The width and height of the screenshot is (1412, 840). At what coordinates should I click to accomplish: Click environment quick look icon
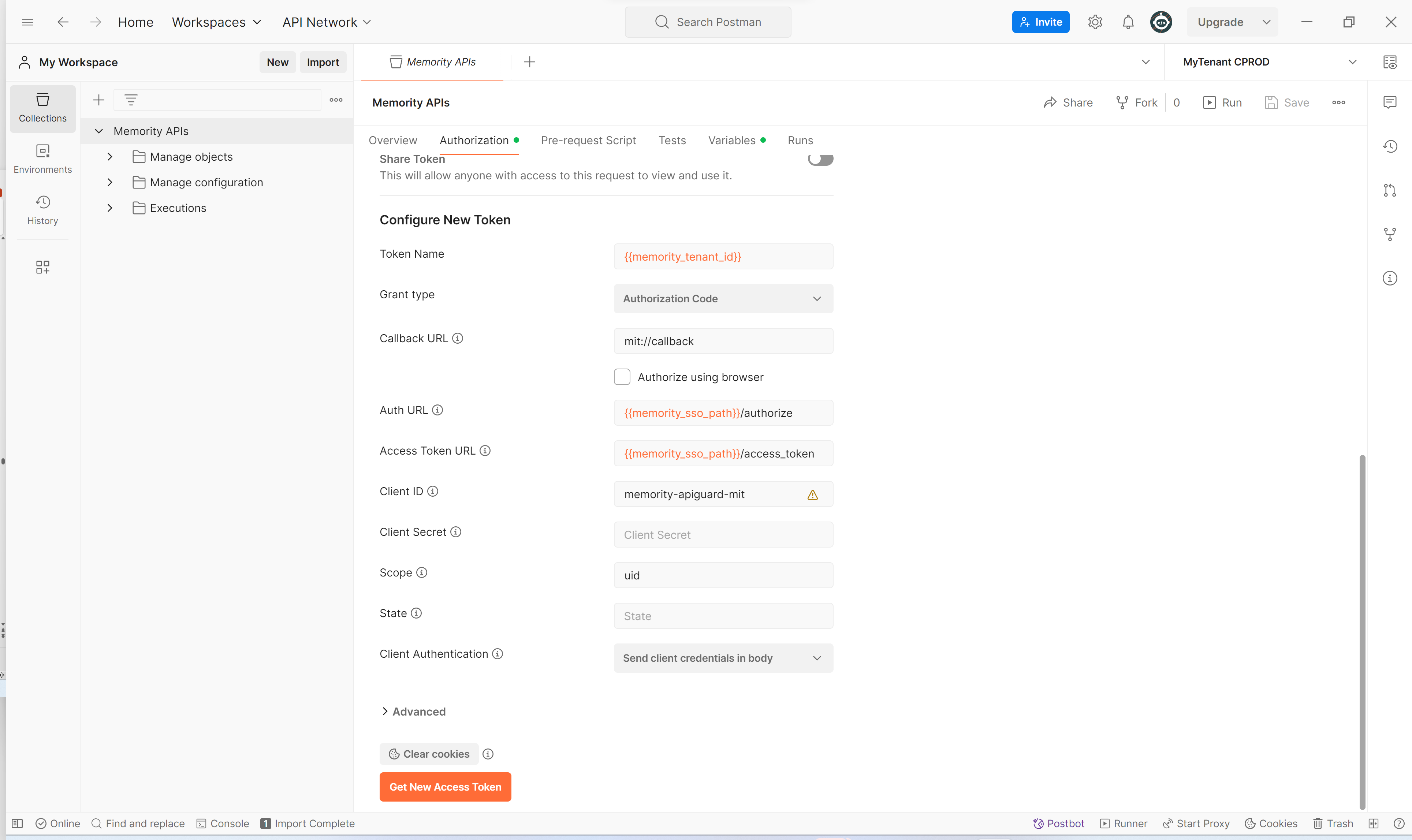[1389, 62]
